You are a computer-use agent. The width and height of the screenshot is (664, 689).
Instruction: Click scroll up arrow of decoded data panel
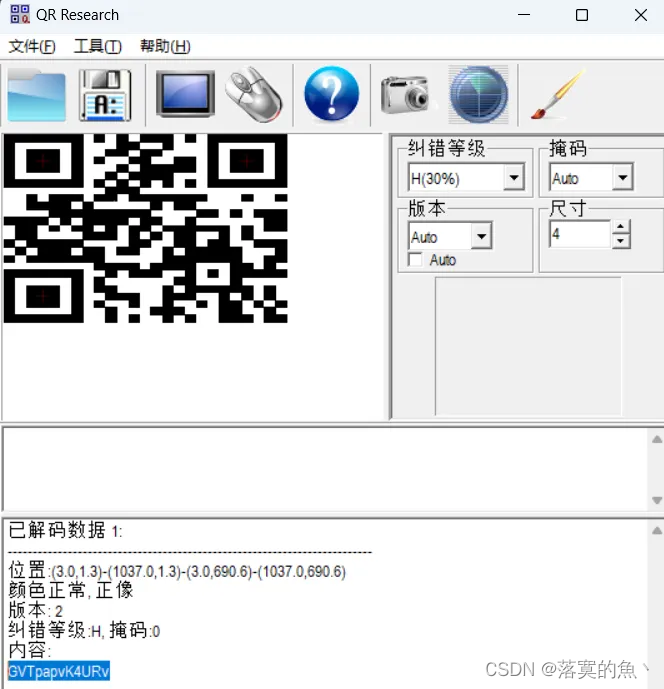657,531
